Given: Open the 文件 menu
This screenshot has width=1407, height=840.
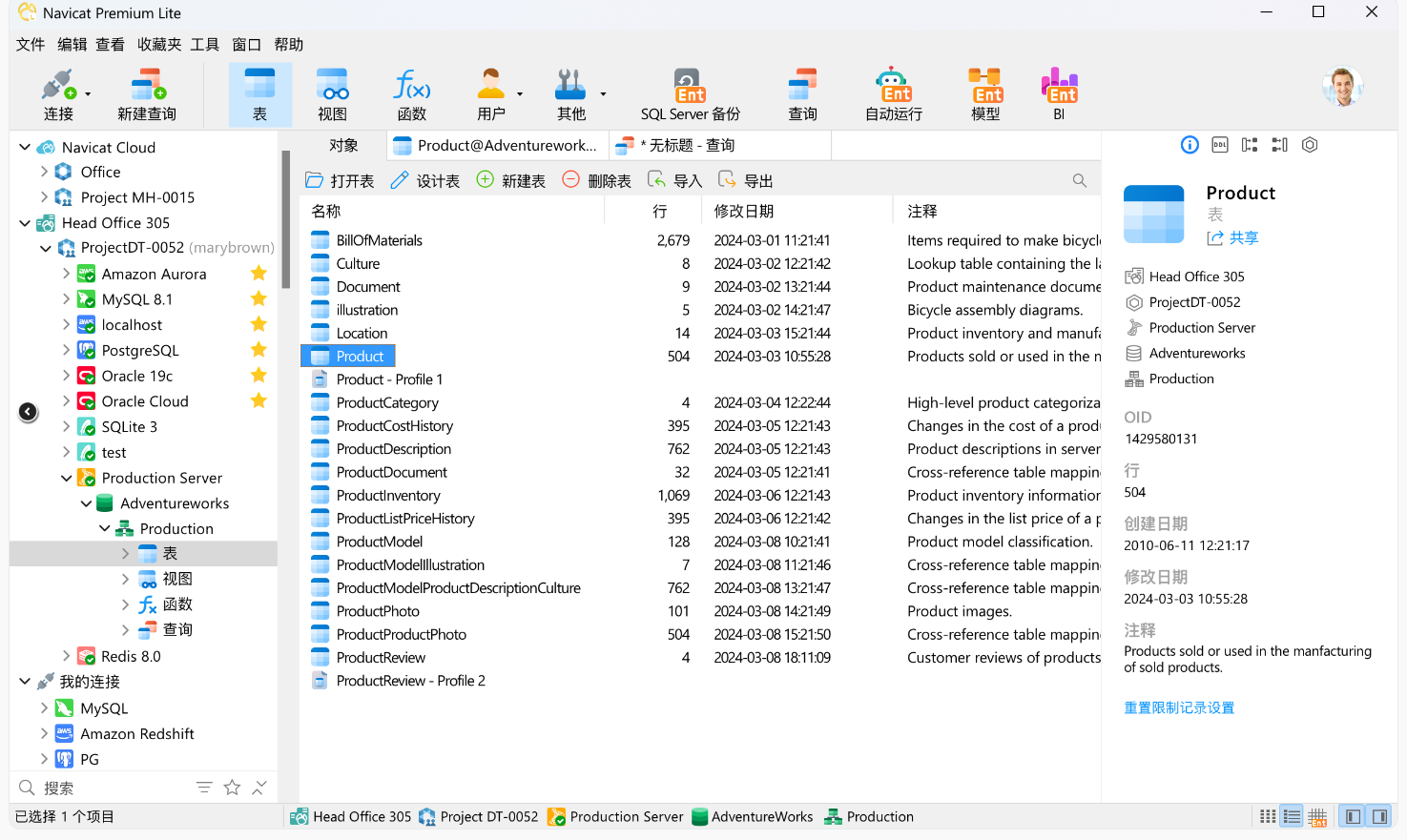Looking at the screenshot, I should tap(31, 45).
